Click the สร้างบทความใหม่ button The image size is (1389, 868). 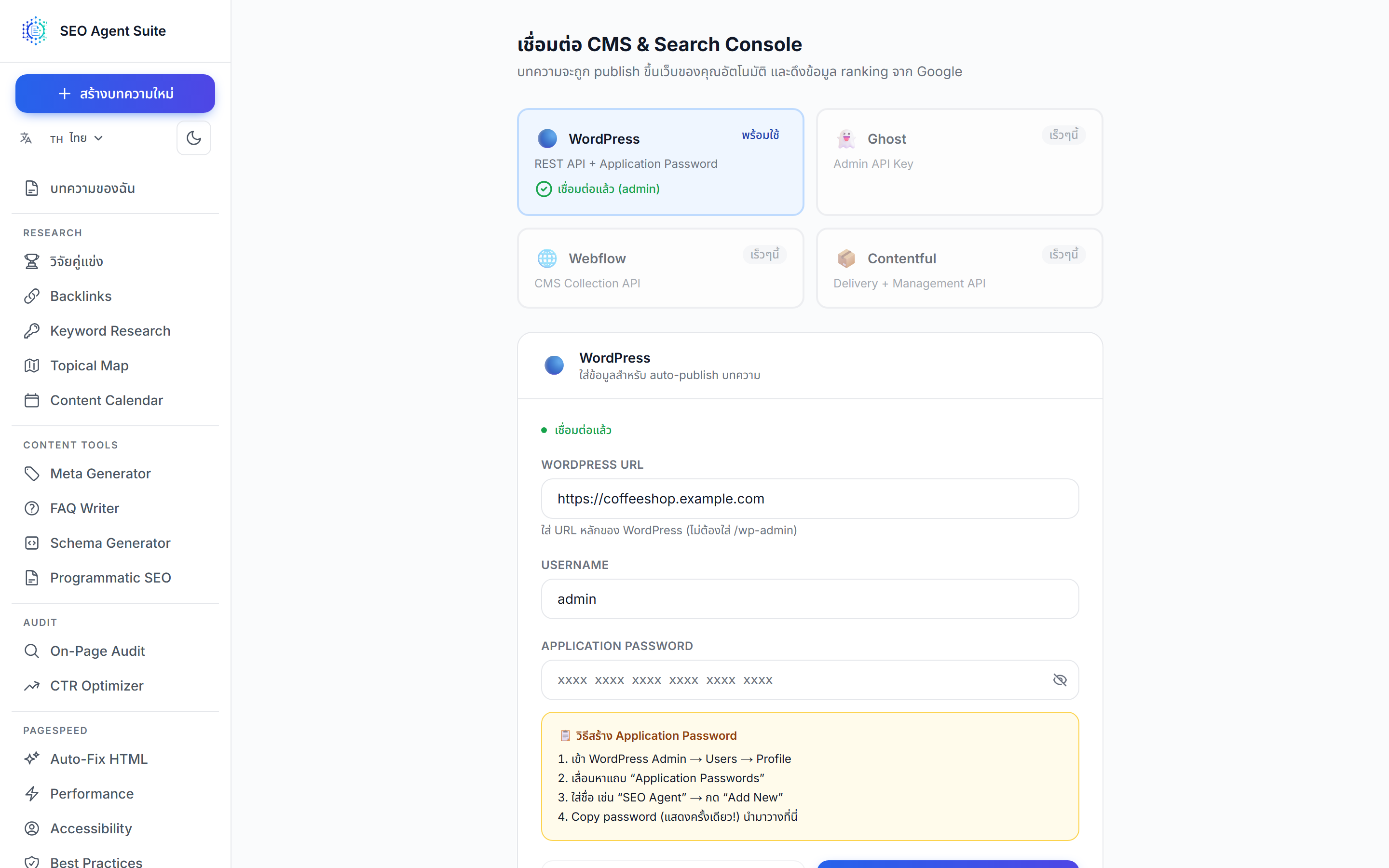(x=115, y=94)
